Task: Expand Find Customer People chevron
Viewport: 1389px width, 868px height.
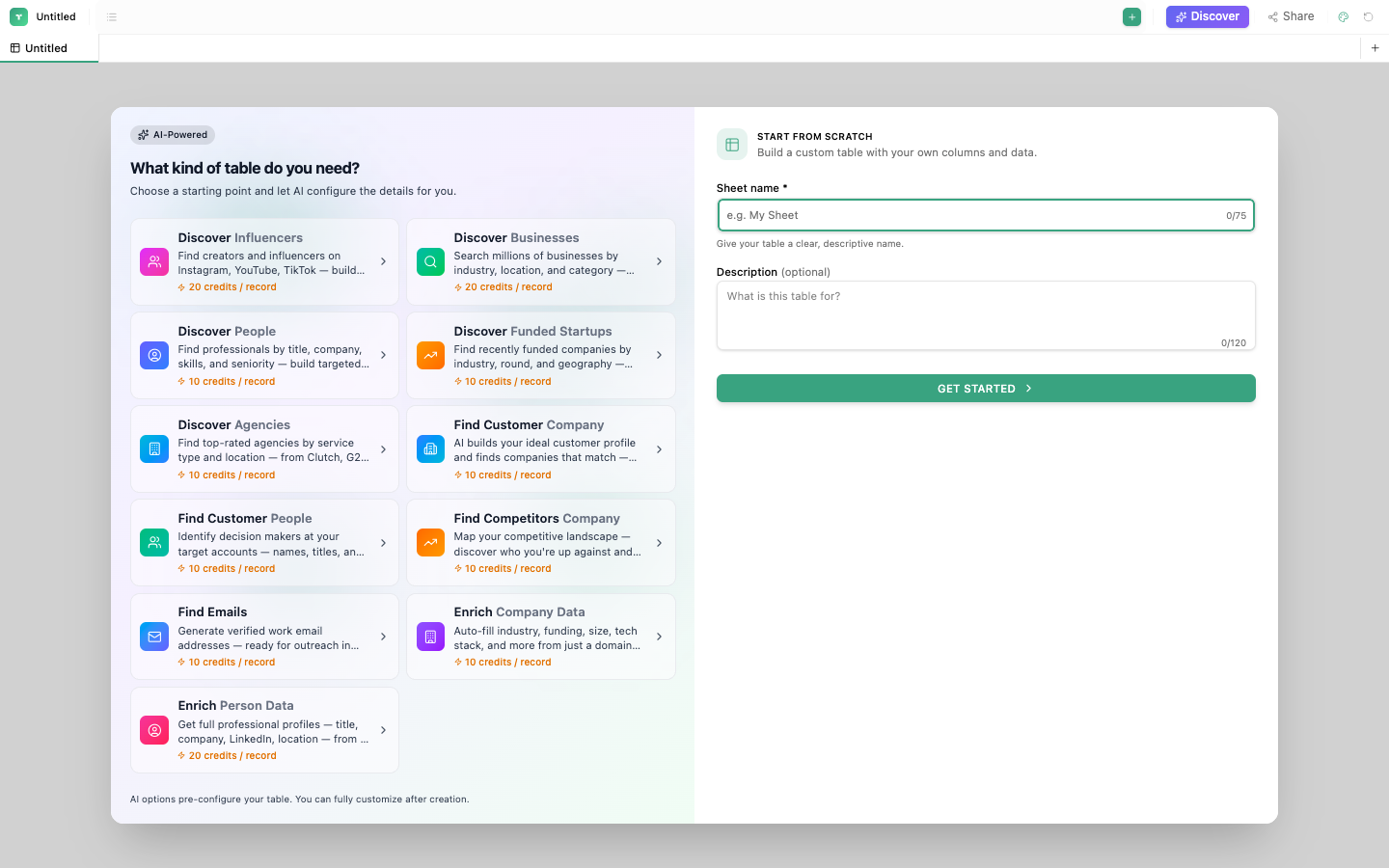Action: [383, 542]
